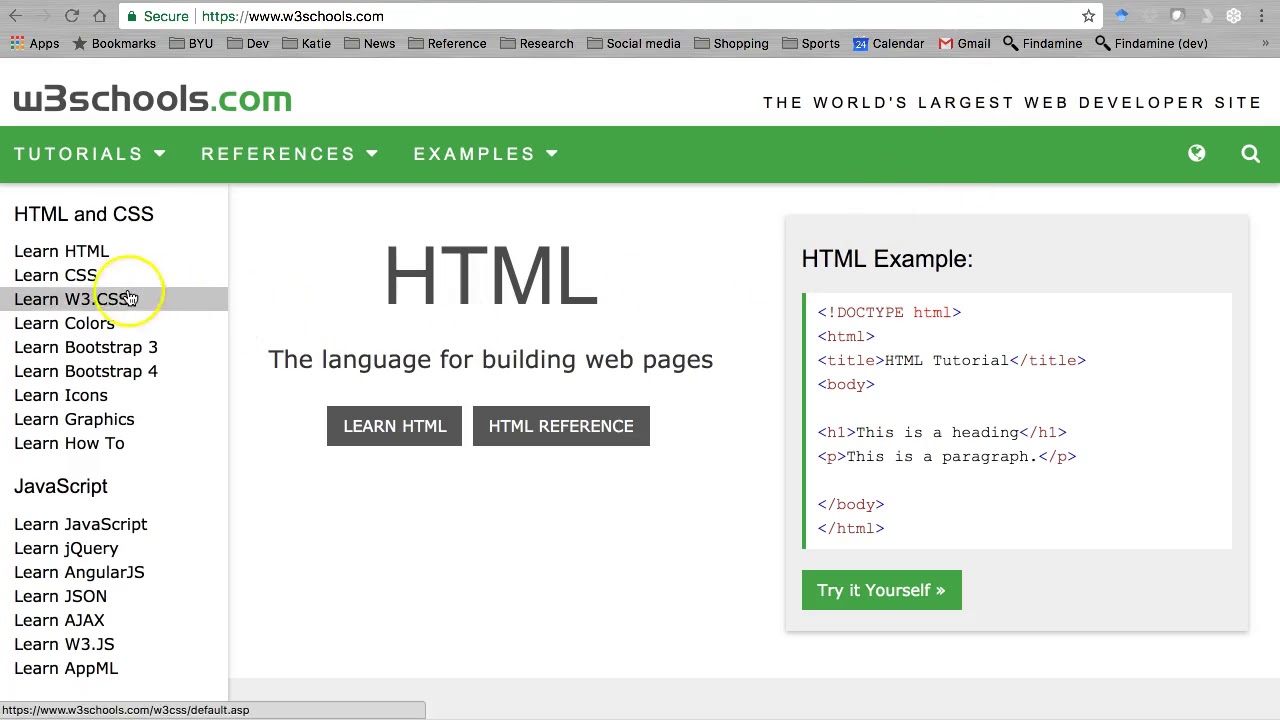Image resolution: width=1280 pixels, height=720 pixels.
Task: Open Learn Colors in sidebar
Action: (x=64, y=323)
